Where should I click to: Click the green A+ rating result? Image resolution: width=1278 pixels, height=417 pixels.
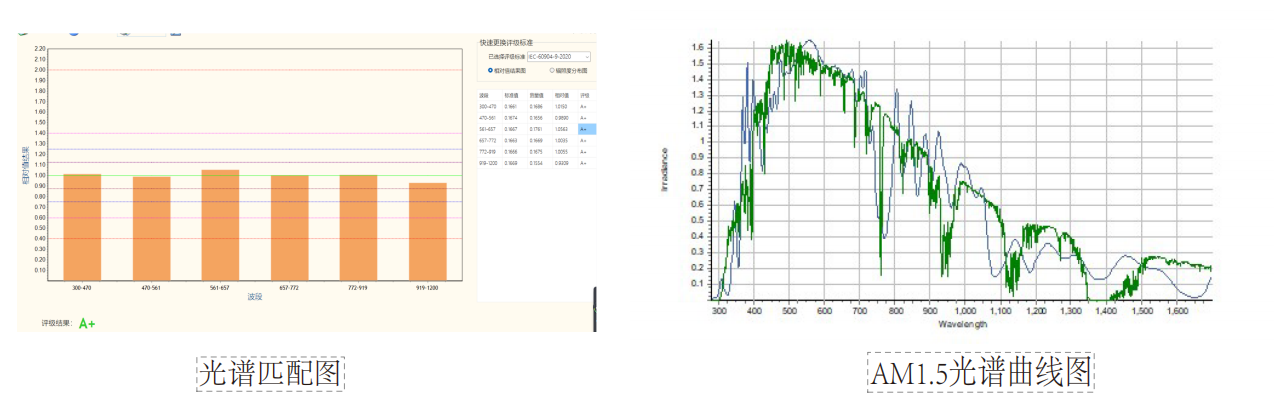point(87,324)
